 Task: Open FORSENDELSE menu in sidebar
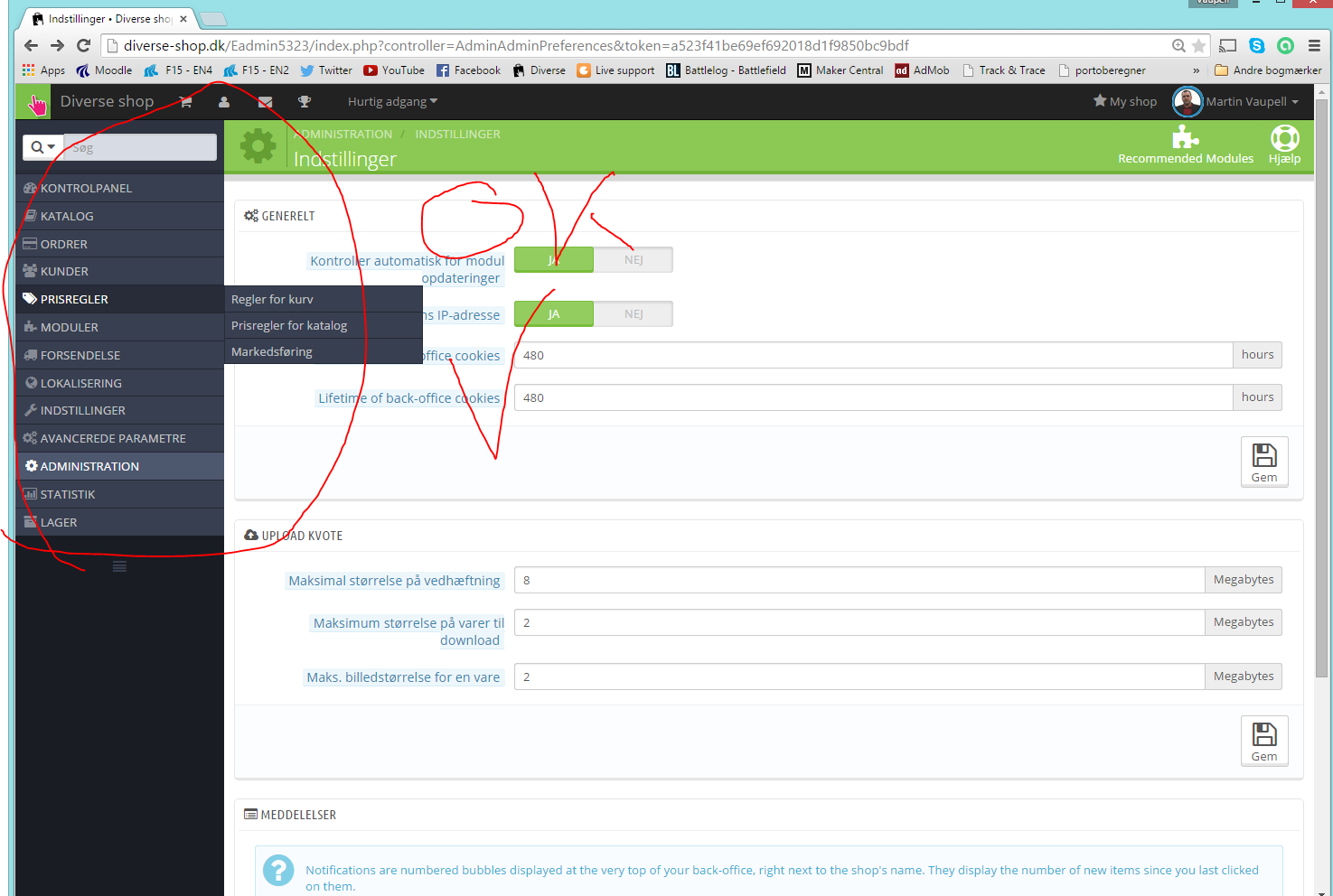(119, 355)
